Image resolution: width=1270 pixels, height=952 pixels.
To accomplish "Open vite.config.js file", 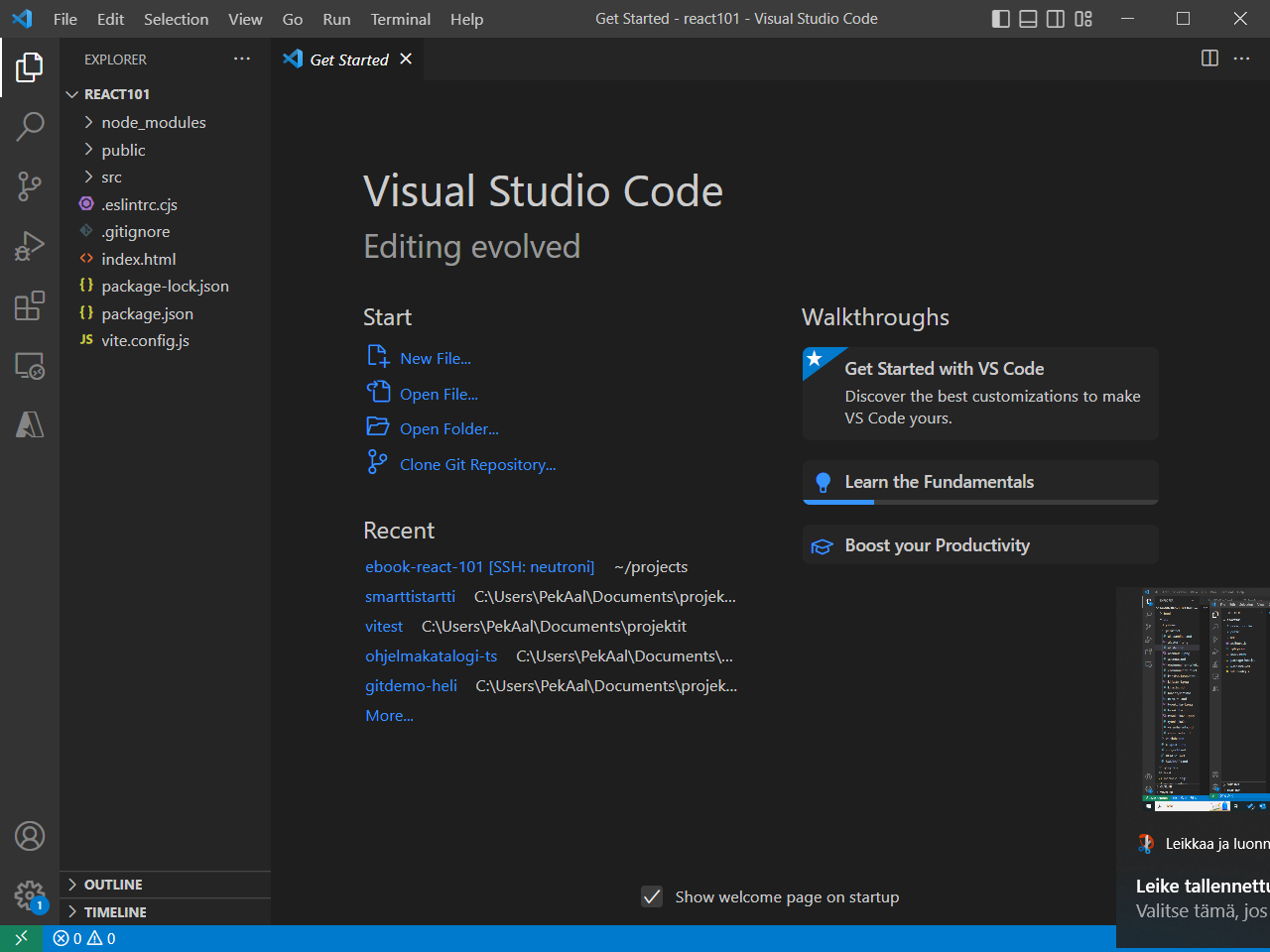I will point(165,340).
